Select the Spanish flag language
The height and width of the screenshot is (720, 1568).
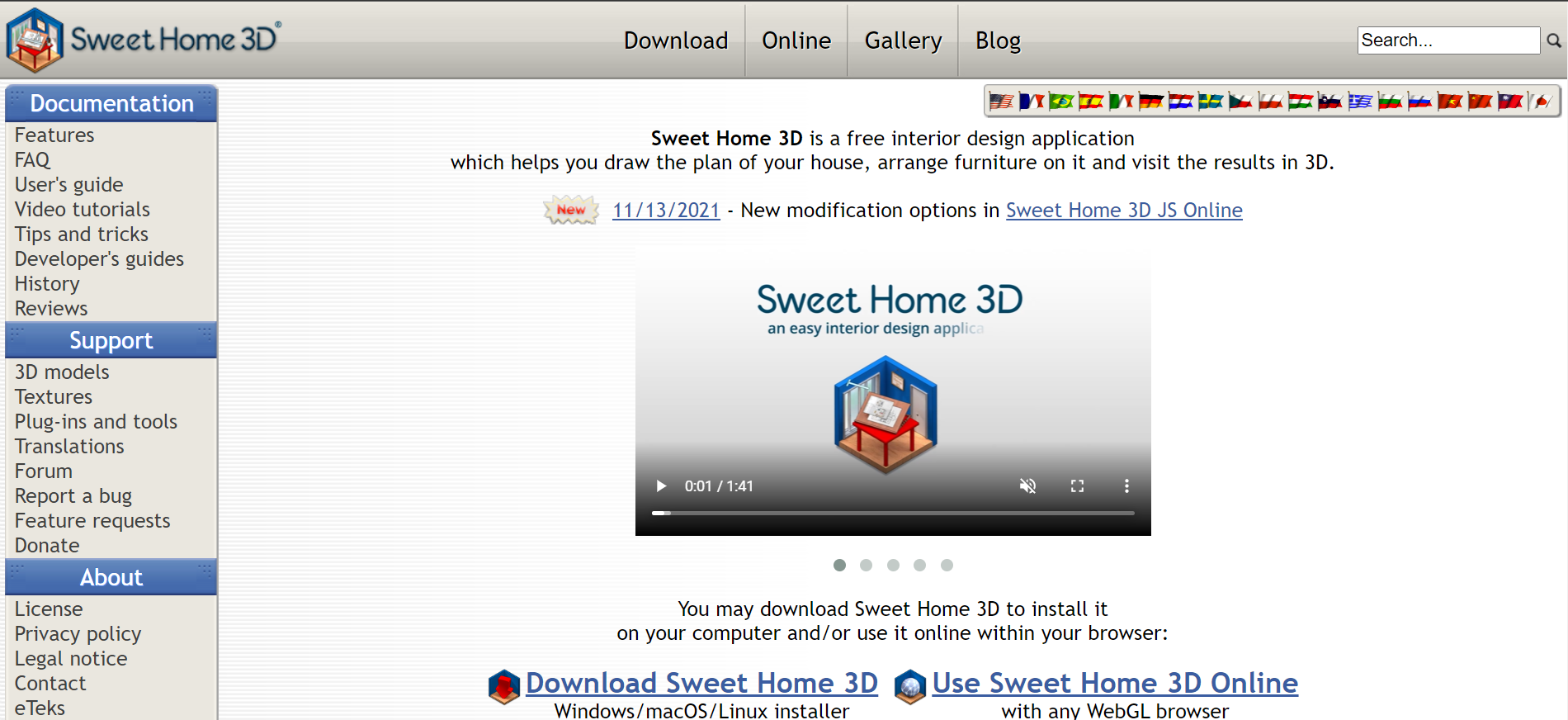pyautogui.click(x=1091, y=102)
